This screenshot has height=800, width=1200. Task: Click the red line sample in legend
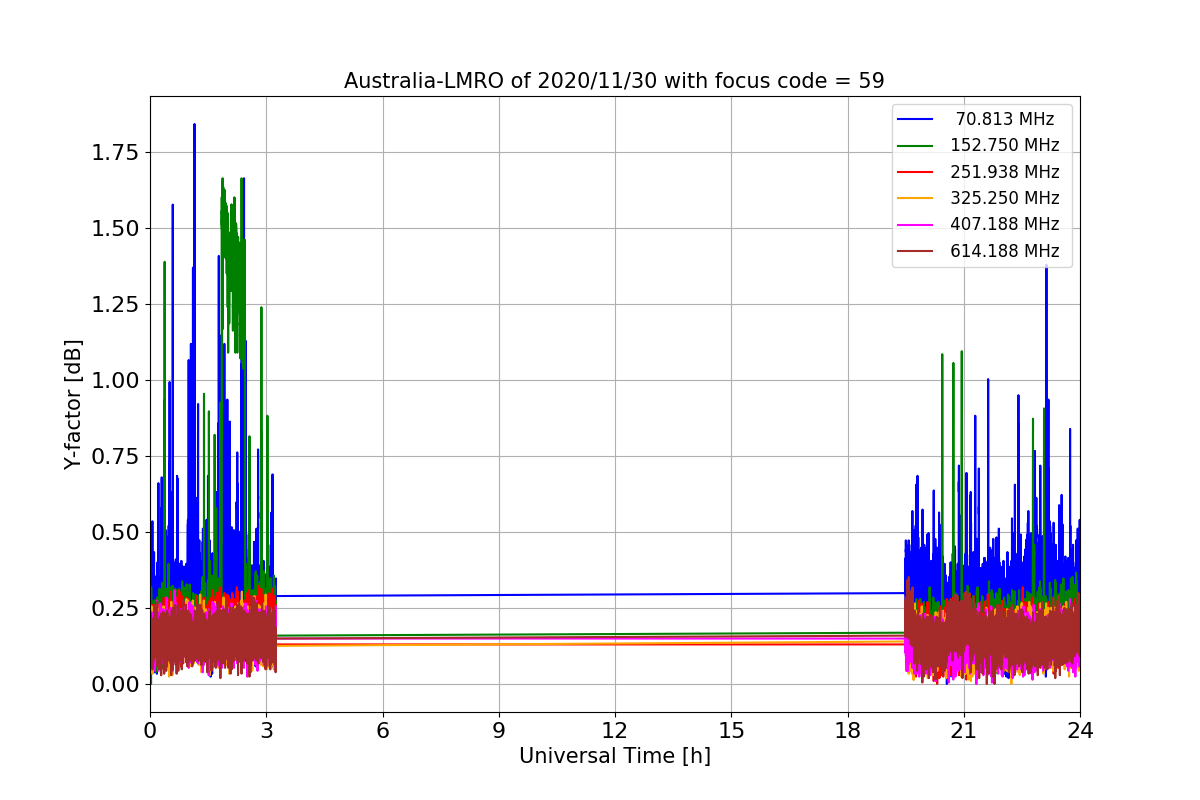(917, 172)
